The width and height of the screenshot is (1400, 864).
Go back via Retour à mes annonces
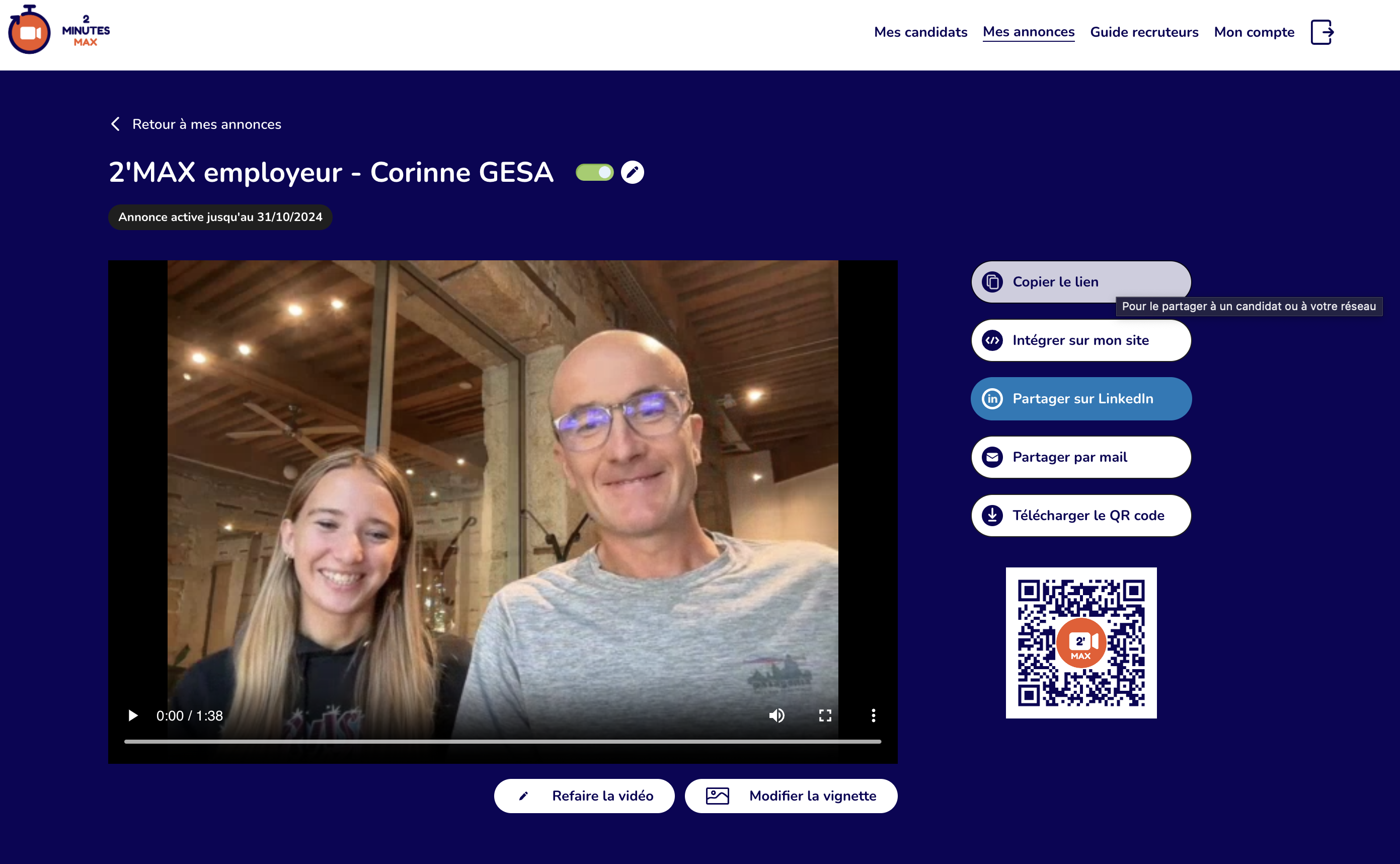(195, 124)
